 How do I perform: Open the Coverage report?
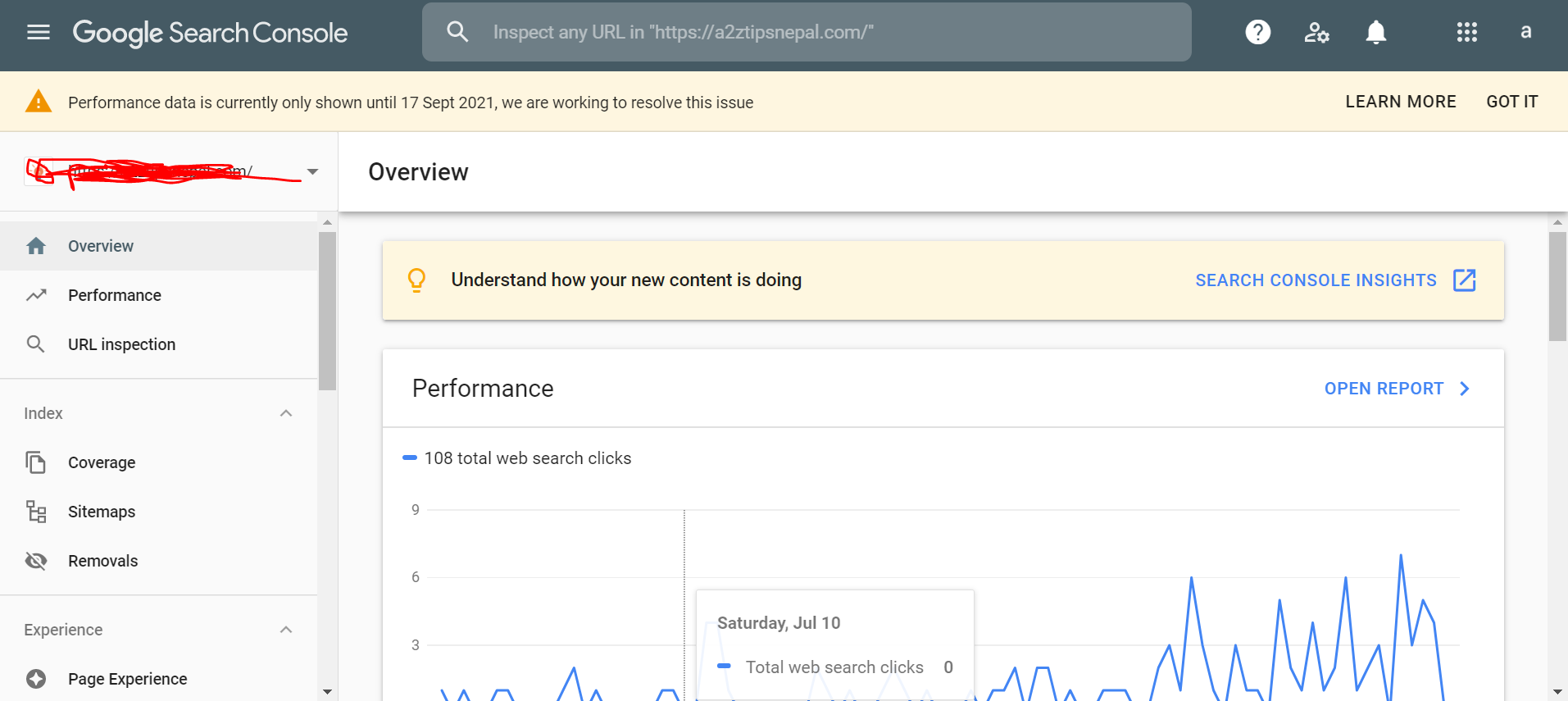point(102,462)
